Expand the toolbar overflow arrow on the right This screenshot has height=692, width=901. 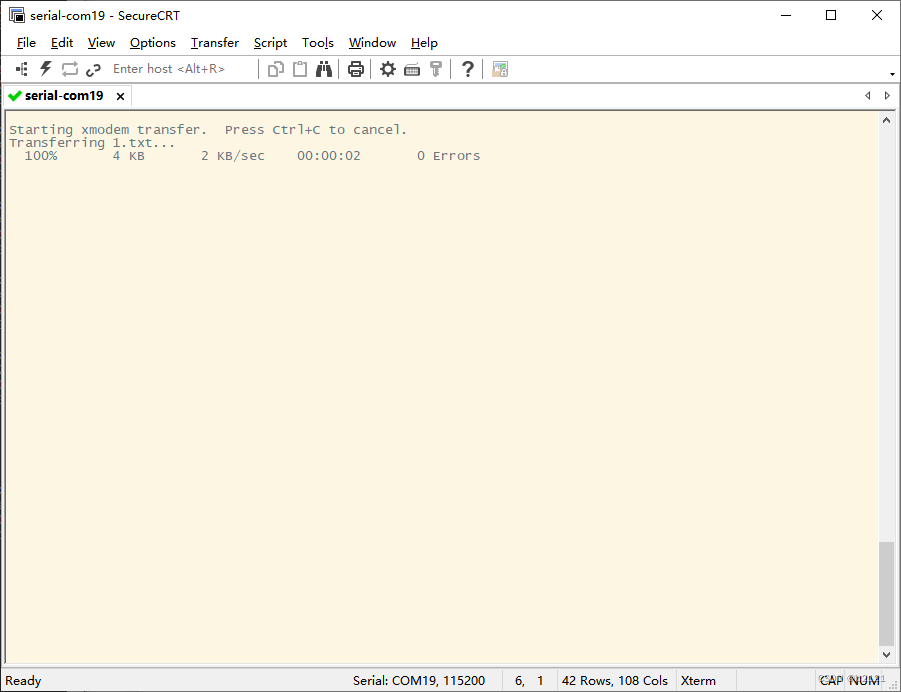(x=893, y=74)
